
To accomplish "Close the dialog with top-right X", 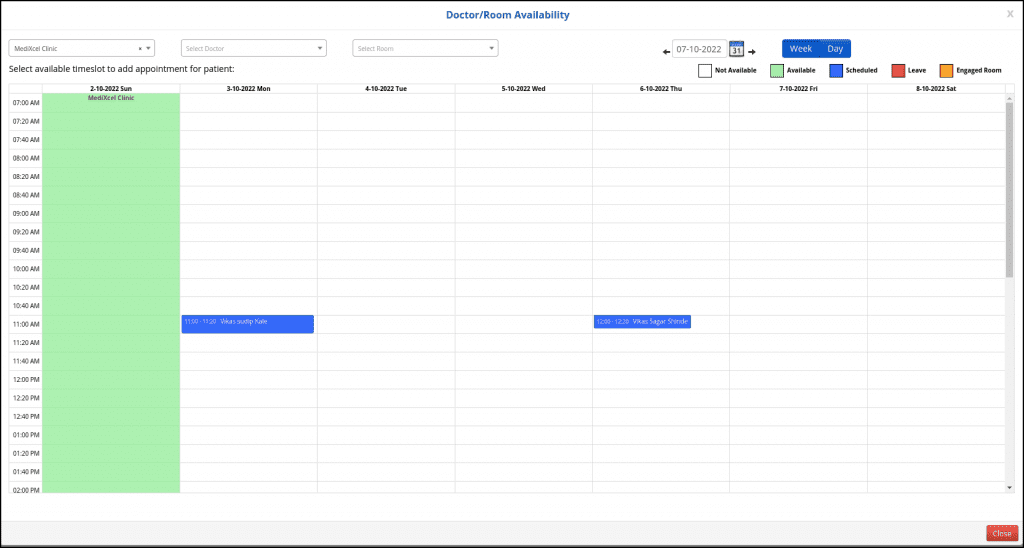I will [x=1010, y=13].
